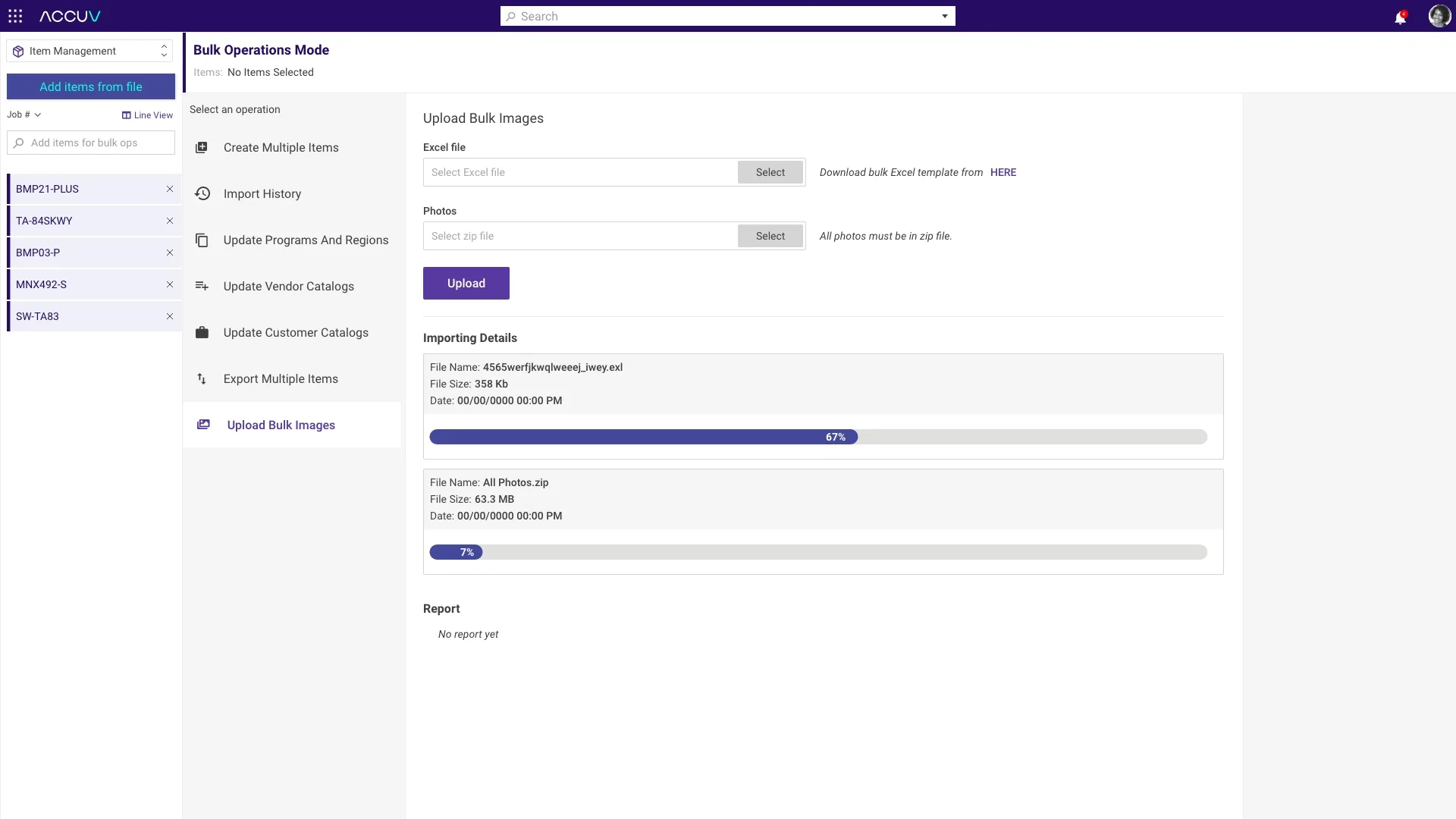The width and height of the screenshot is (1456, 819).
Task: Remove MNX492-S from the list
Action: 170,284
